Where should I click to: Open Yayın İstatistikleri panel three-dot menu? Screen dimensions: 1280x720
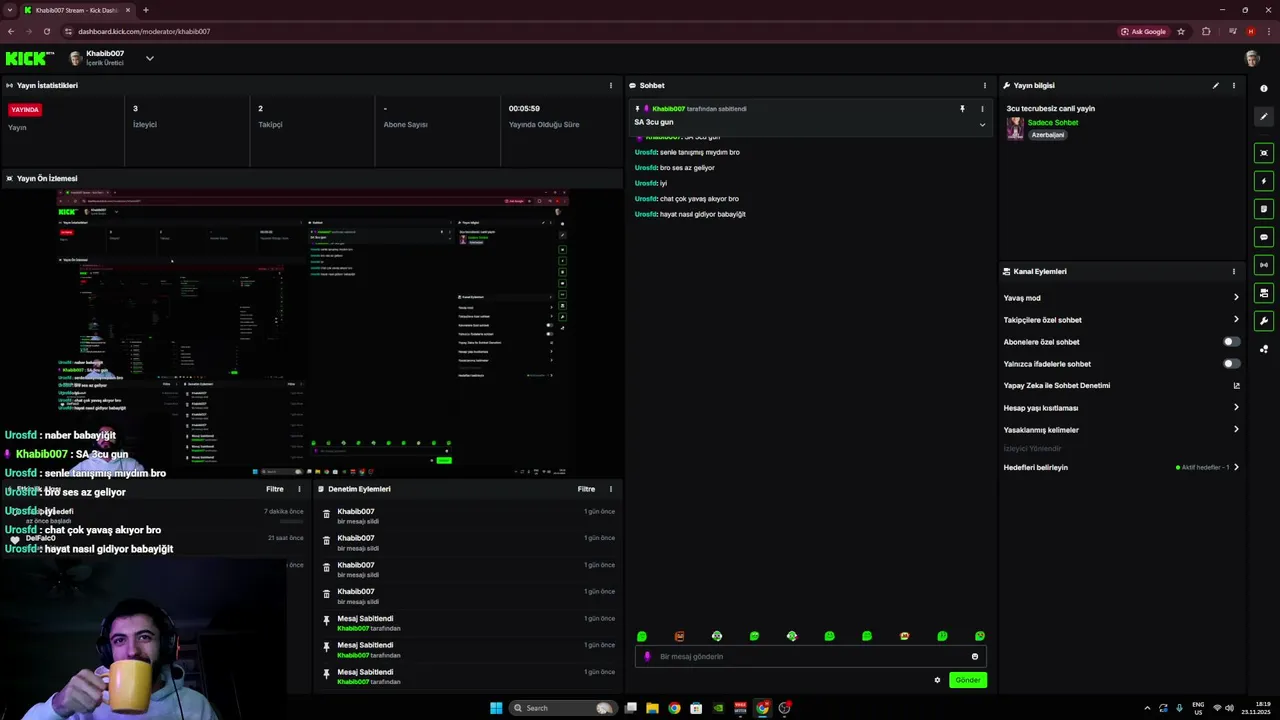click(611, 85)
